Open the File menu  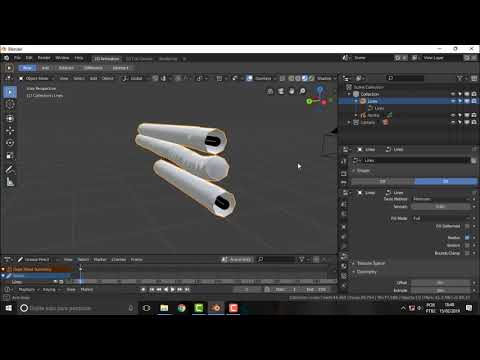pos(17,58)
